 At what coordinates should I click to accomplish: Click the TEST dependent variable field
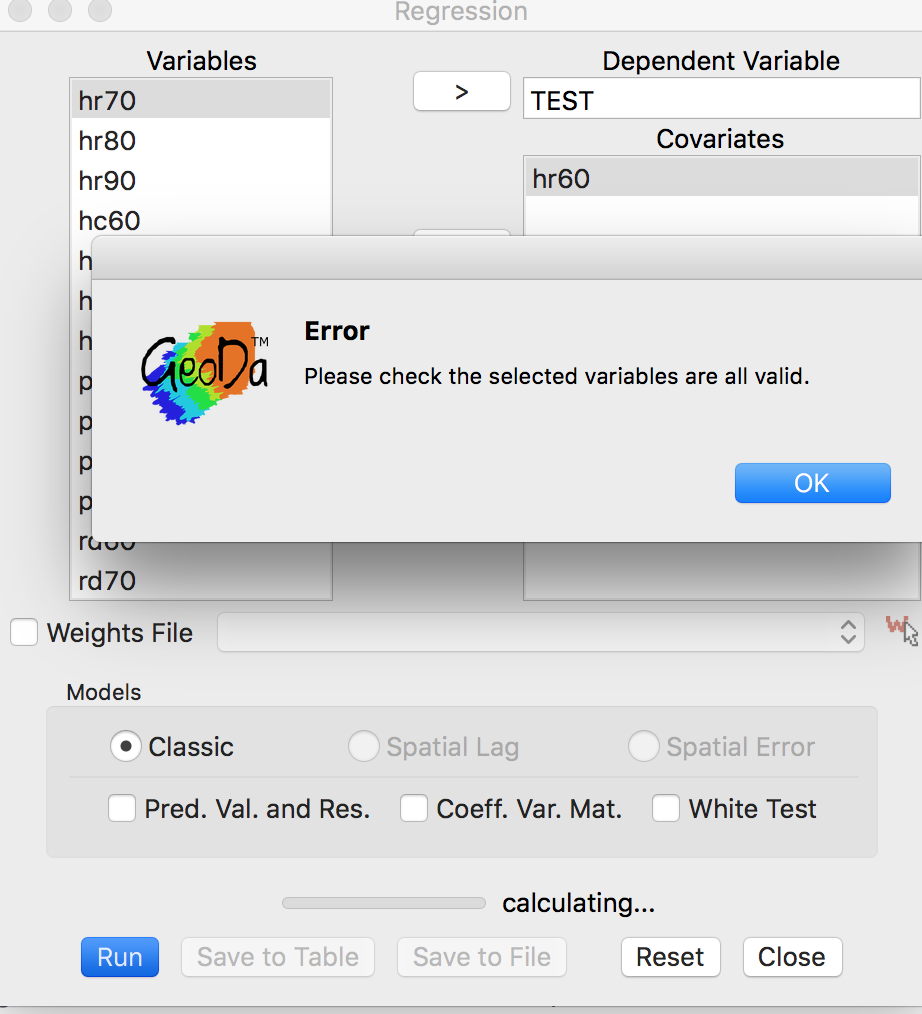pyautogui.click(x=720, y=99)
